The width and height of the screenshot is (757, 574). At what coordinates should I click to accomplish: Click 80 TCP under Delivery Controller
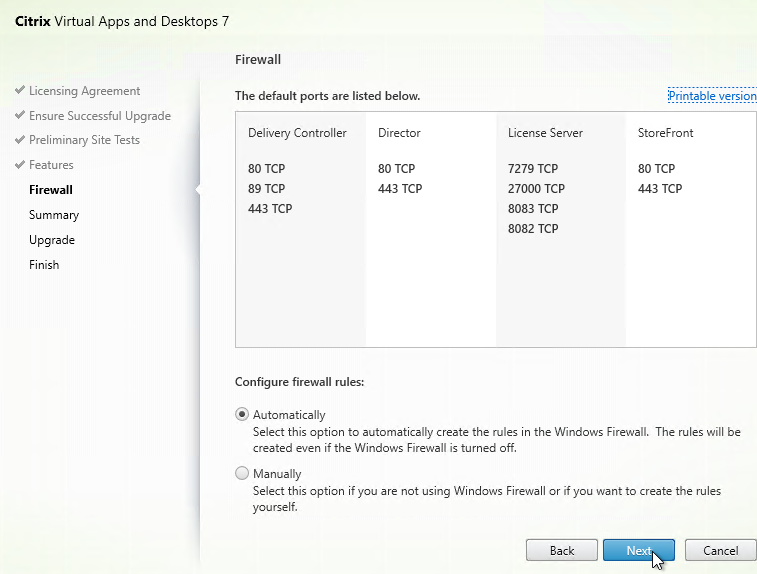coord(266,168)
